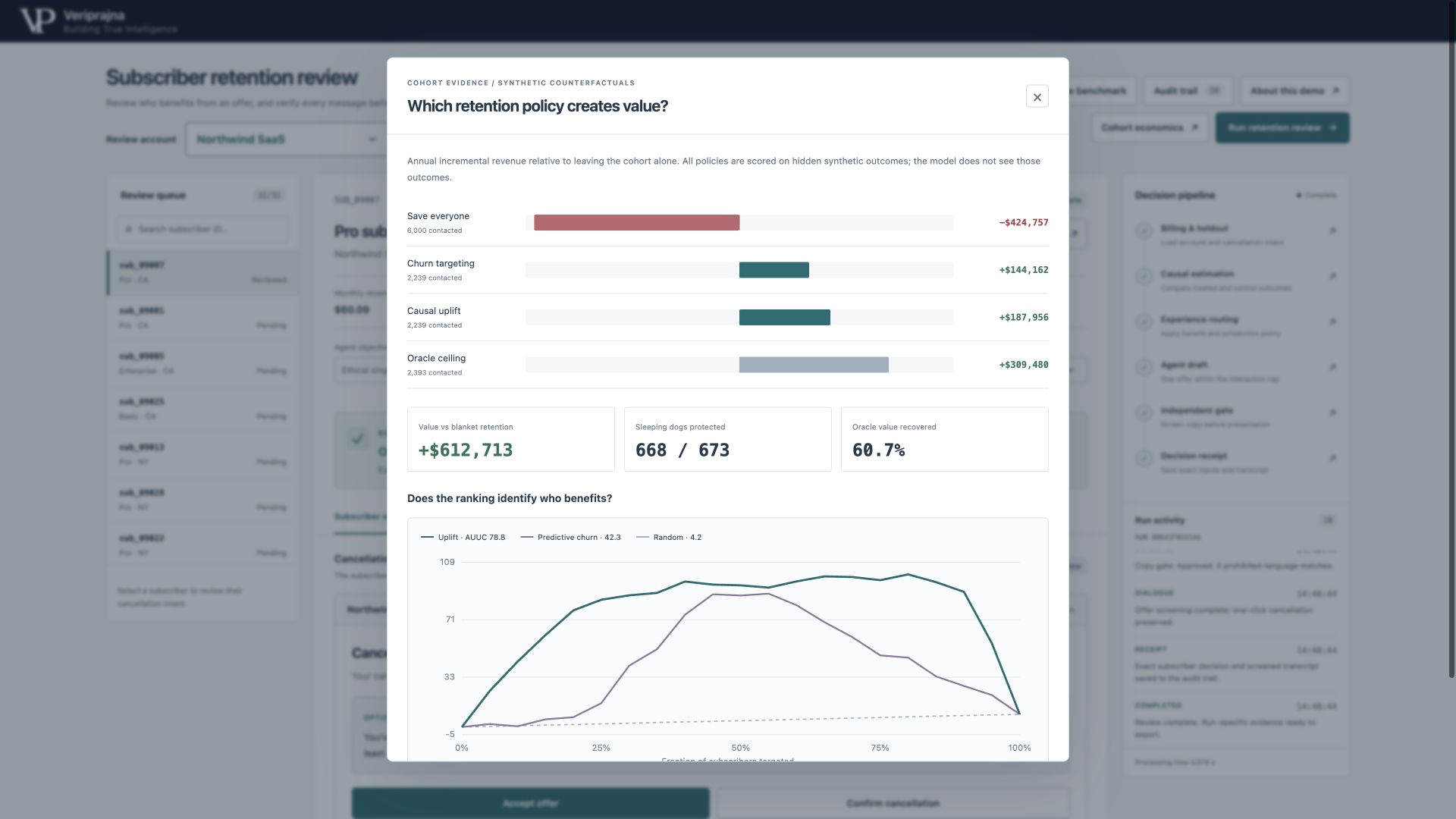Screen dimensions: 1456x819
Task: Select sub_09001 in the review queue
Action: (202, 318)
